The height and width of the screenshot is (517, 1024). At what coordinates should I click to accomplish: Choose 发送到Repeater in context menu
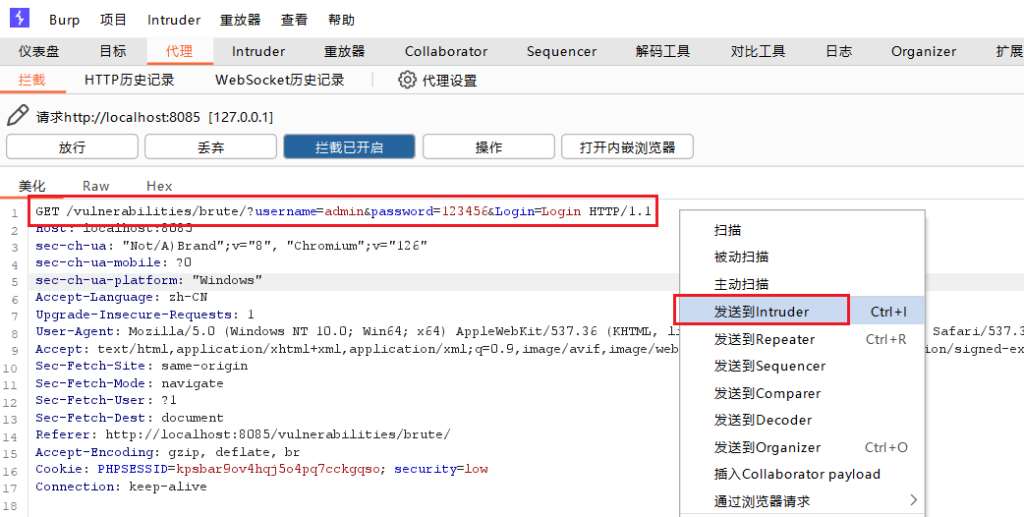point(764,339)
